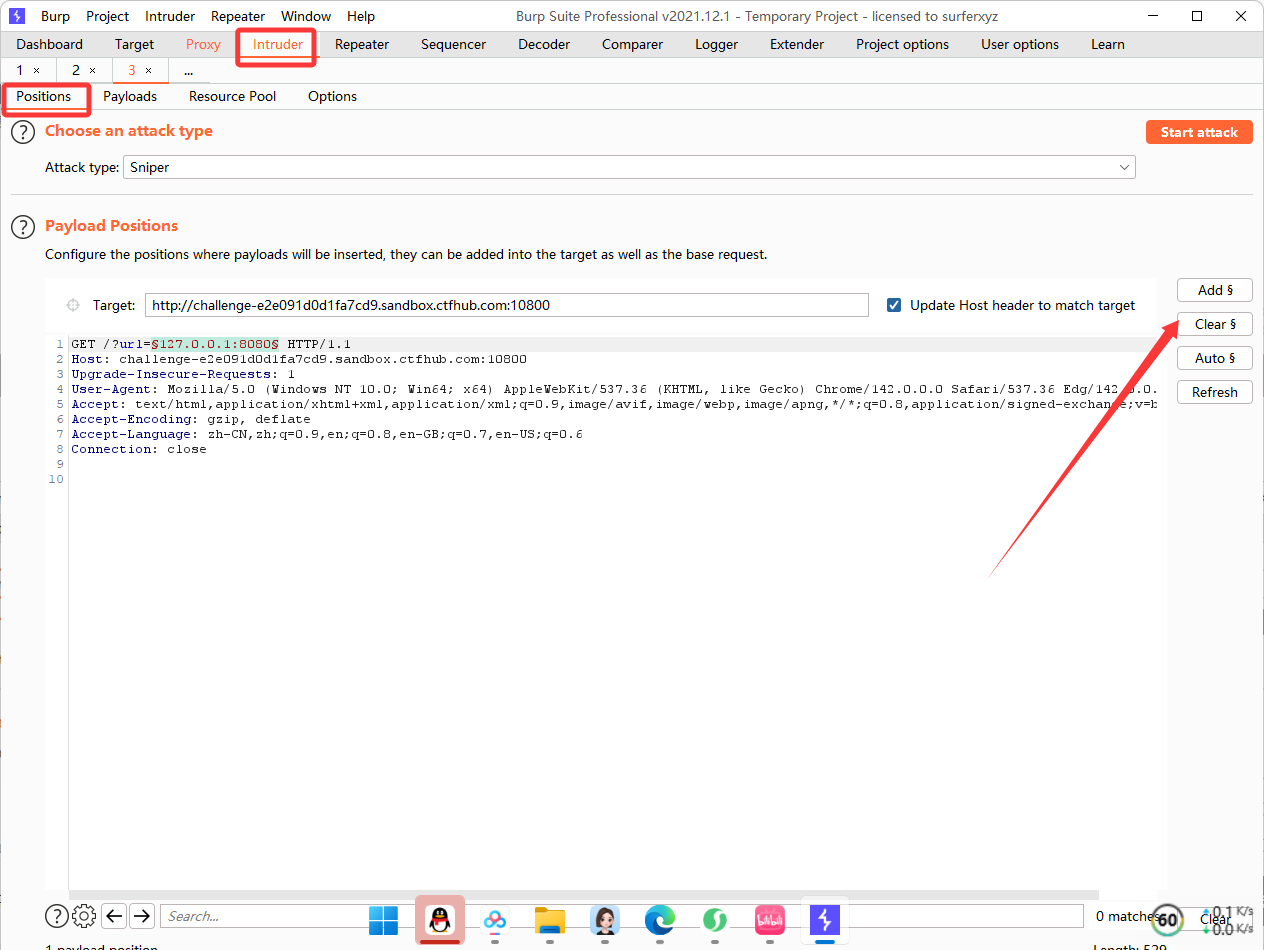
Task: Click the horizontal scrollbar under the request editor
Action: point(583,896)
